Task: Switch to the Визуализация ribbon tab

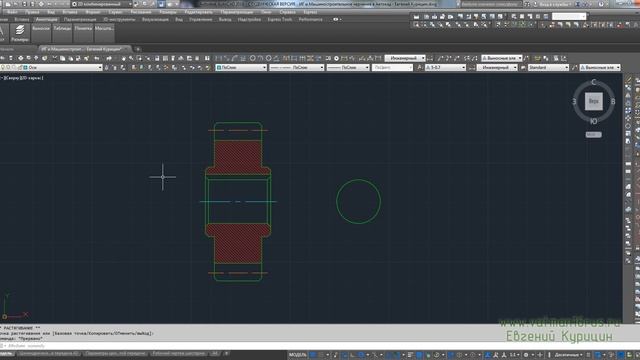Action: tap(155, 19)
